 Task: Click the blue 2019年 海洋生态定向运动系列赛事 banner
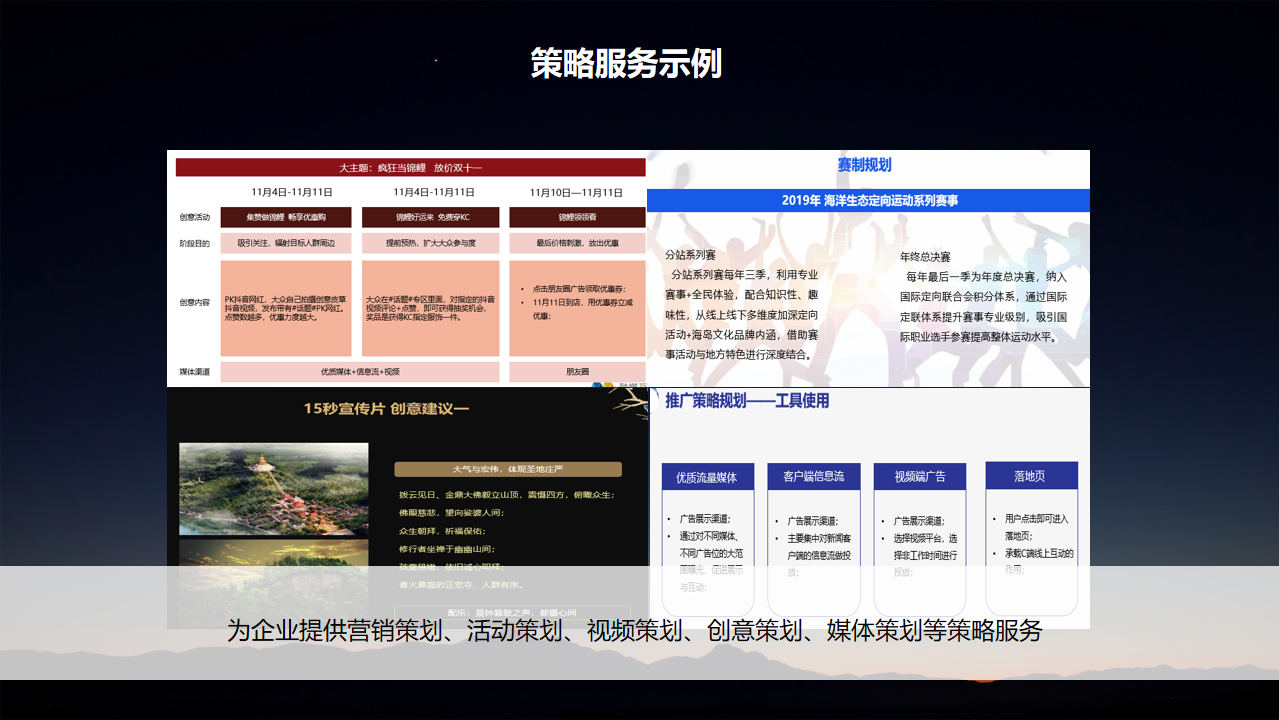coord(868,200)
